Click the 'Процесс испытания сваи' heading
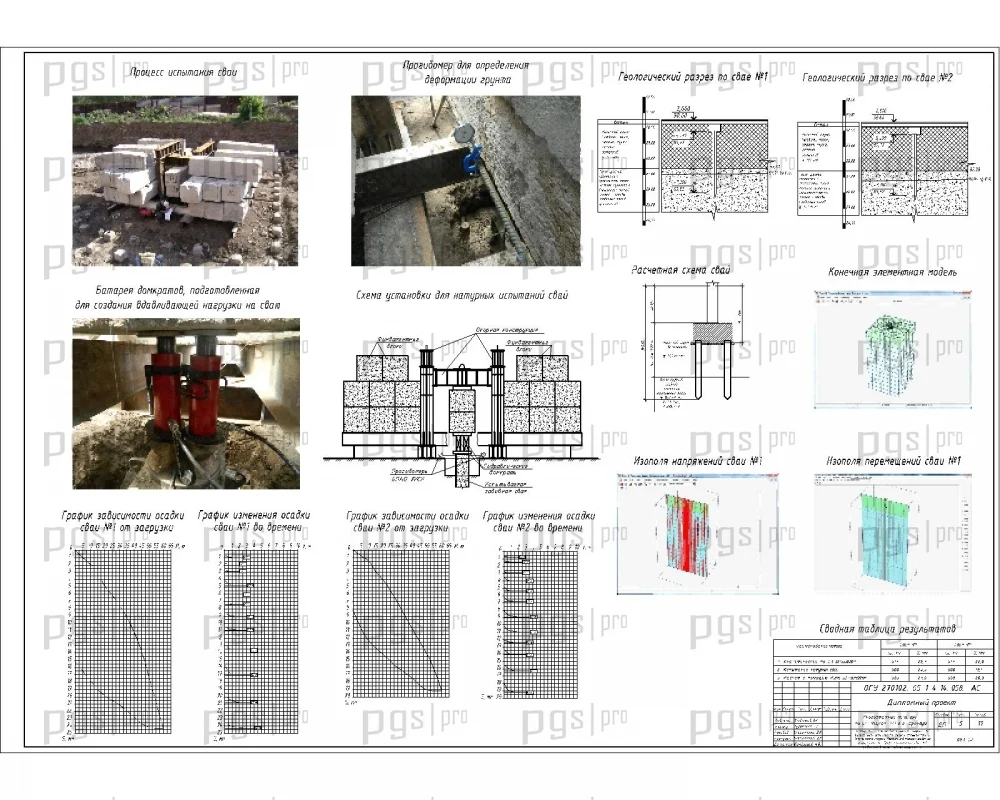Screen dimensions: 1000x800 [x=184, y=72]
